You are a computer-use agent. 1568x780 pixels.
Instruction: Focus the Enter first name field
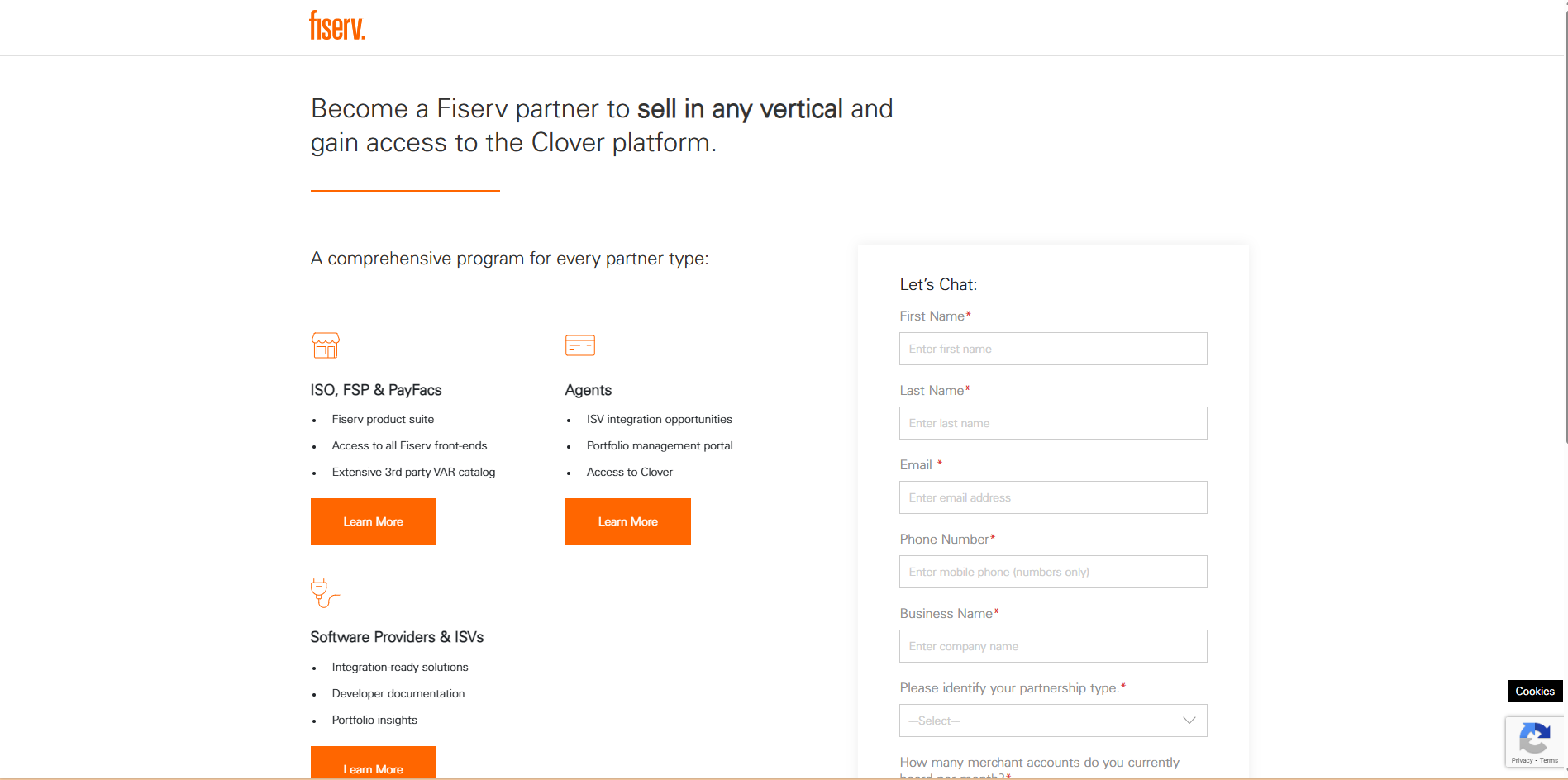(x=1052, y=349)
